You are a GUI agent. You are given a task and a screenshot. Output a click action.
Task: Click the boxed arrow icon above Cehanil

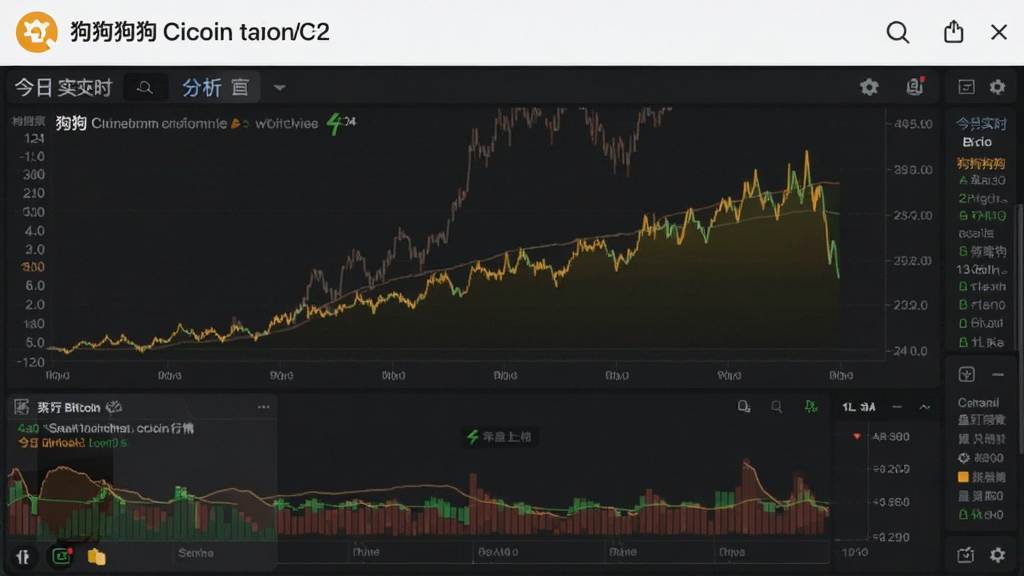[967, 374]
